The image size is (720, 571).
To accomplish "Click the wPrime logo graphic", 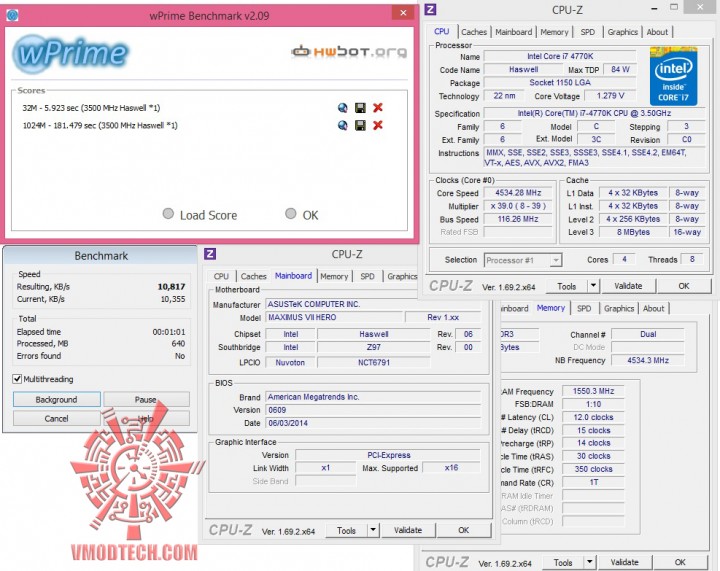I will tap(70, 53).
